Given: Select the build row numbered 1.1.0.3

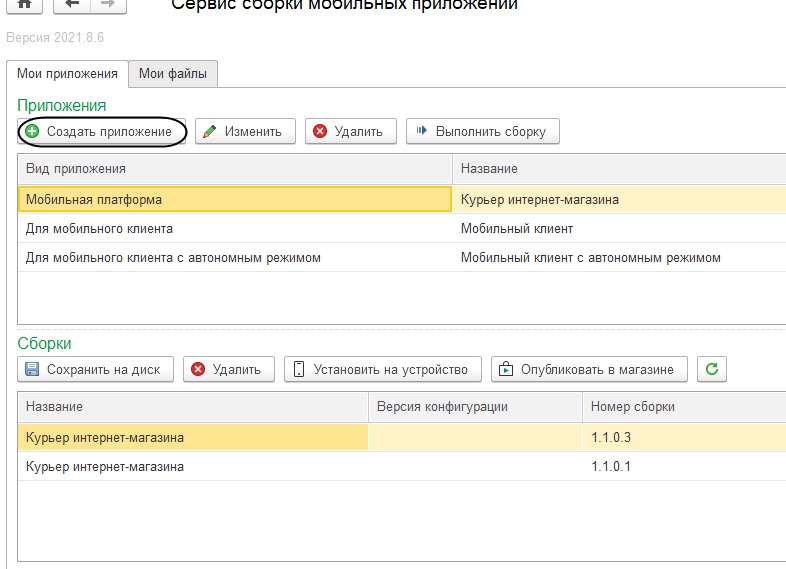Looking at the screenshot, I should 402,438.
